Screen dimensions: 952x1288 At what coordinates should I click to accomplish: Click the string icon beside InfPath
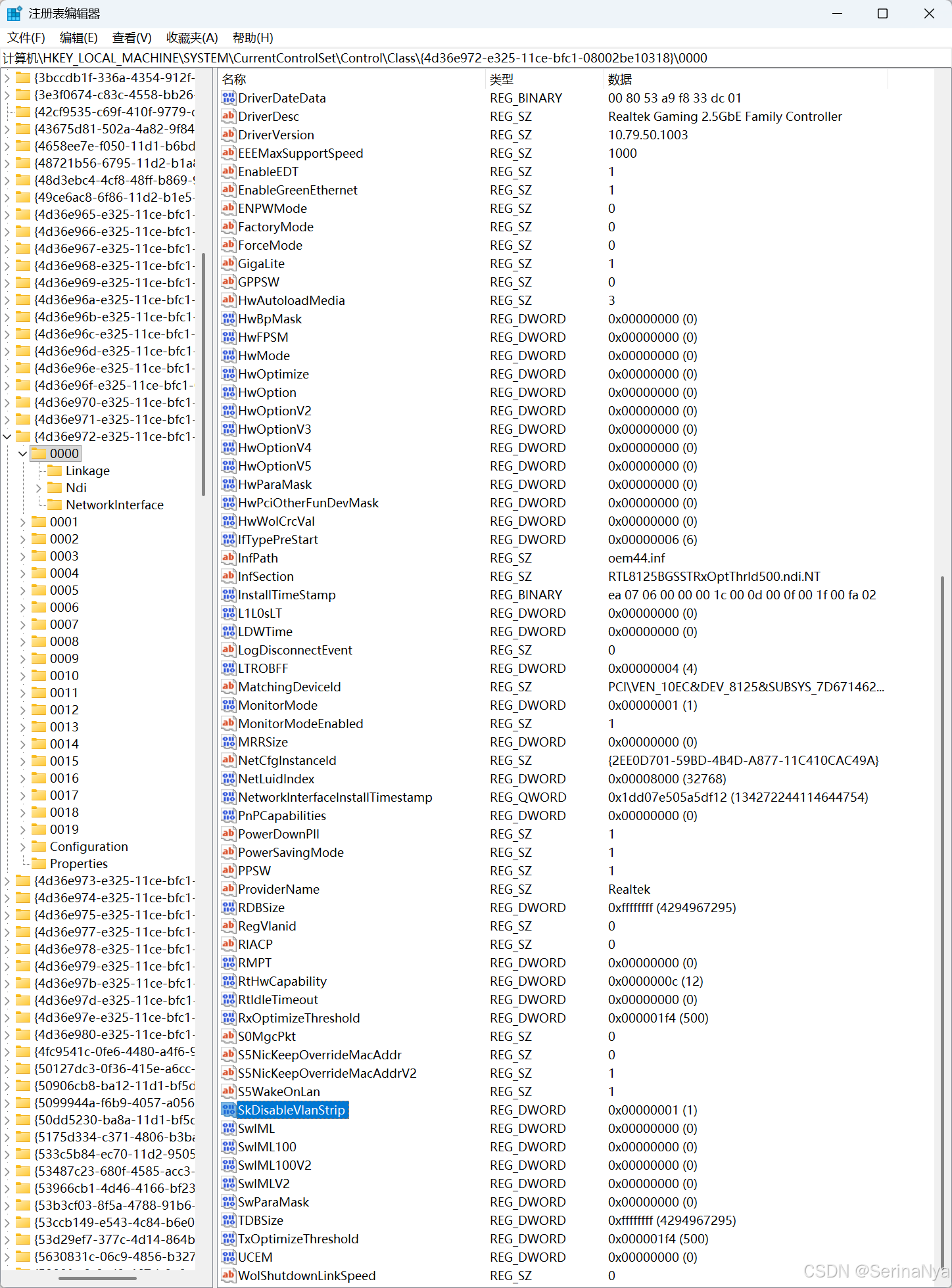tap(228, 558)
